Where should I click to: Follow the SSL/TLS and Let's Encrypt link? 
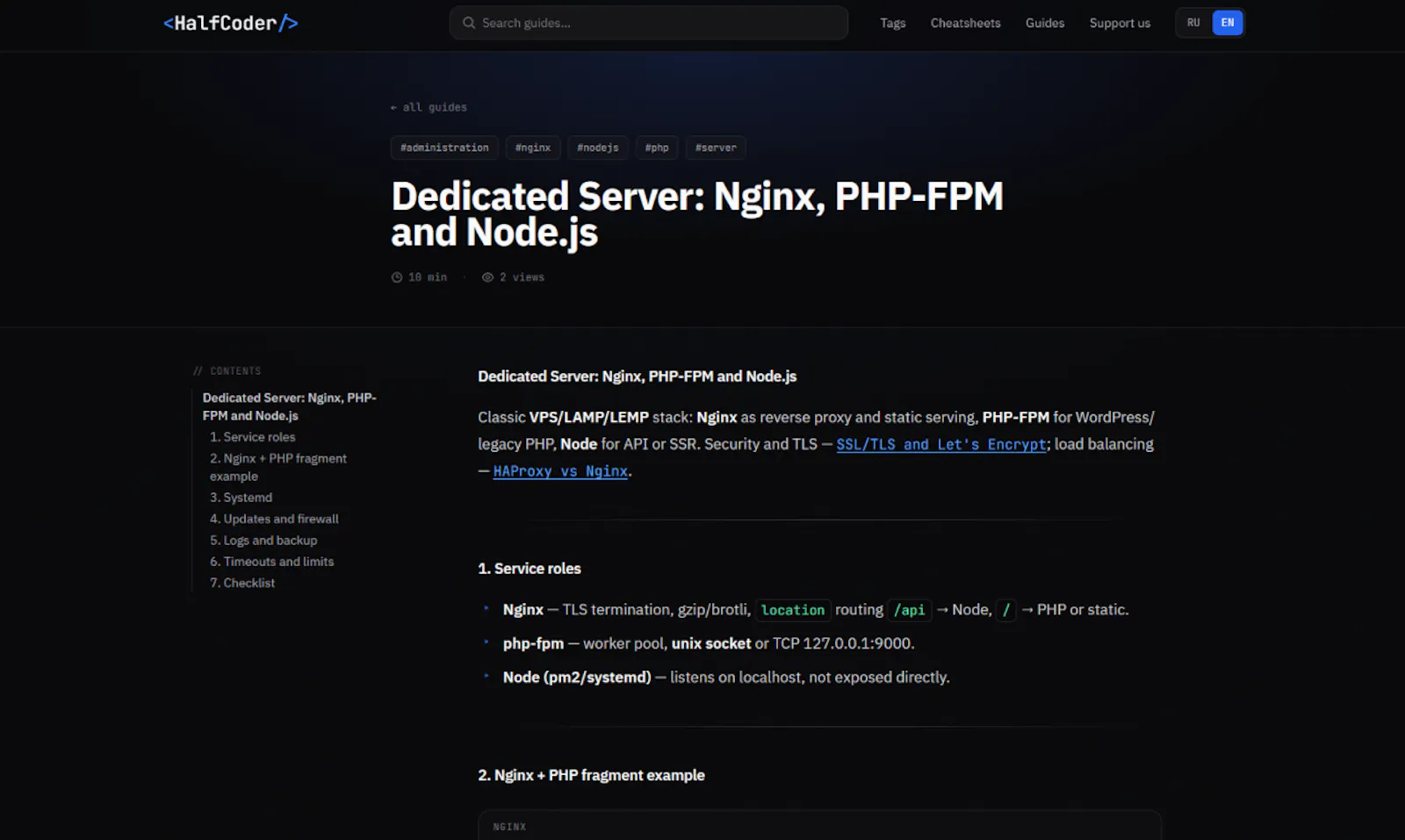point(941,444)
